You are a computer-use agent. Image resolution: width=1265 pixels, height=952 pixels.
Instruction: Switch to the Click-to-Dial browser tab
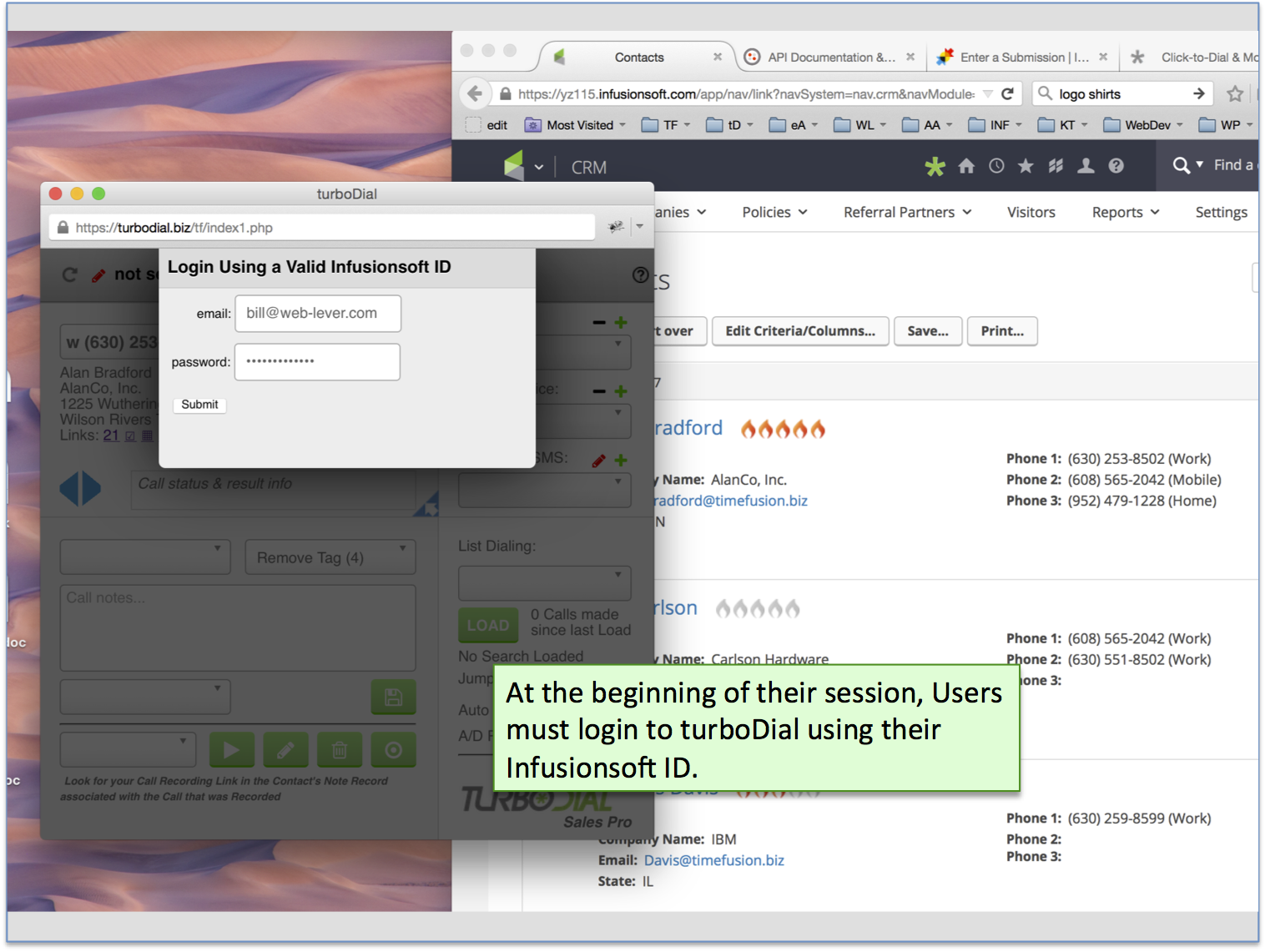(1193, 57)
